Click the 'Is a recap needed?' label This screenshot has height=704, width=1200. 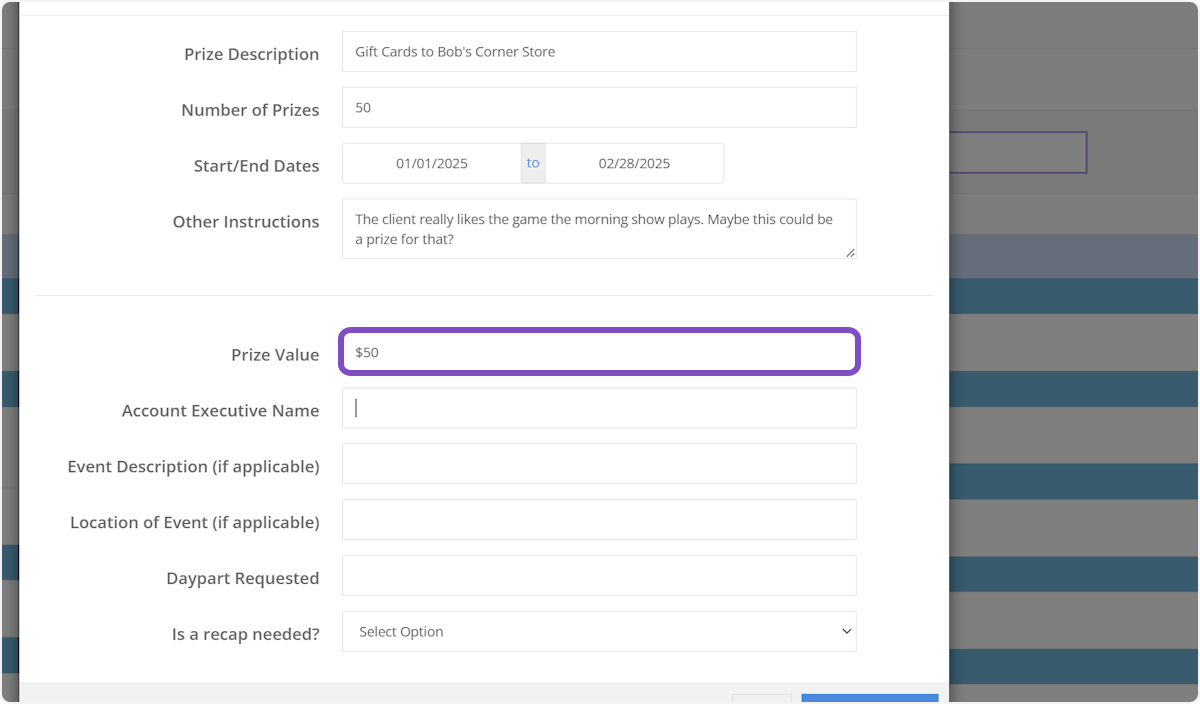[x=245, y=634]
